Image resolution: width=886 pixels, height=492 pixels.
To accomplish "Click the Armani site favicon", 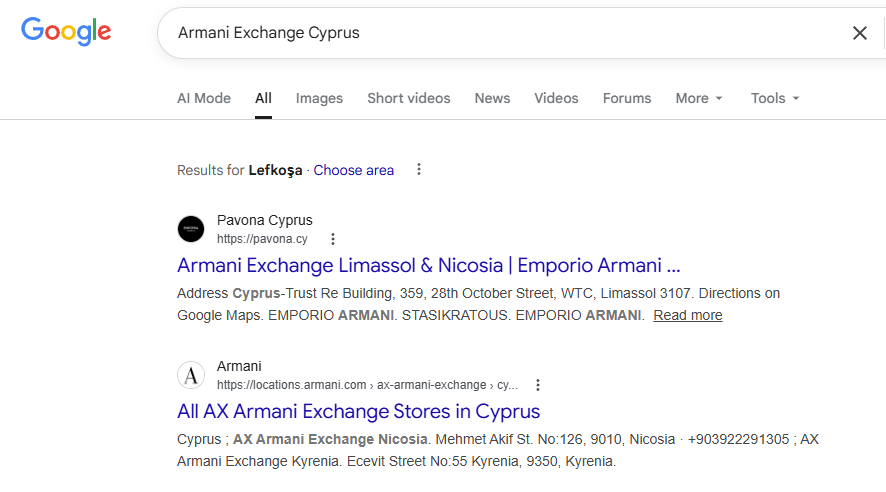I will point(191,375).
